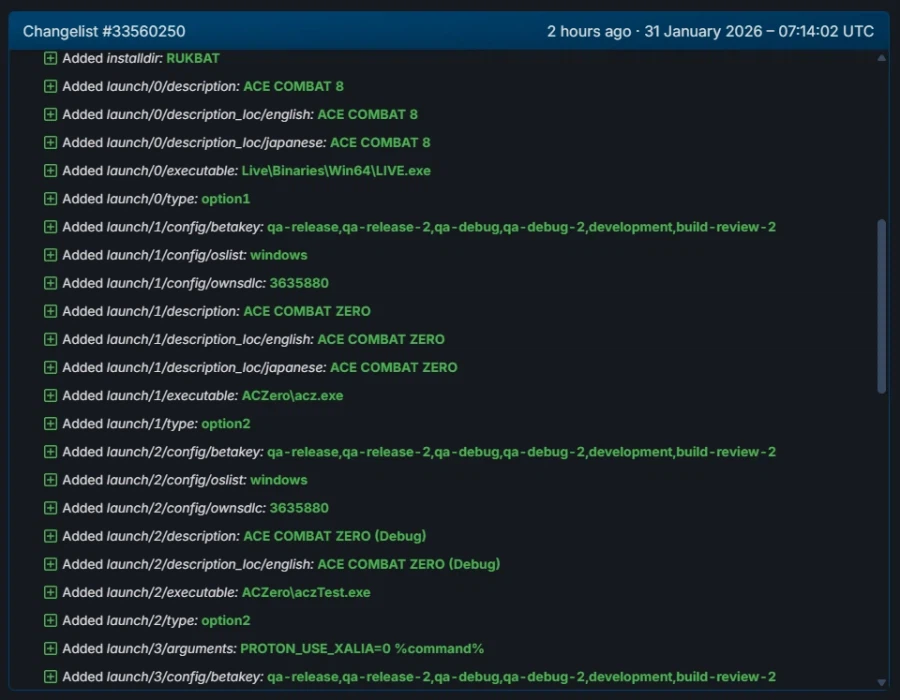This screenshot has width=900, height=700.
Task: Click plus icon beside installdir RUKBAT
Action: click(x=50, y=59)
